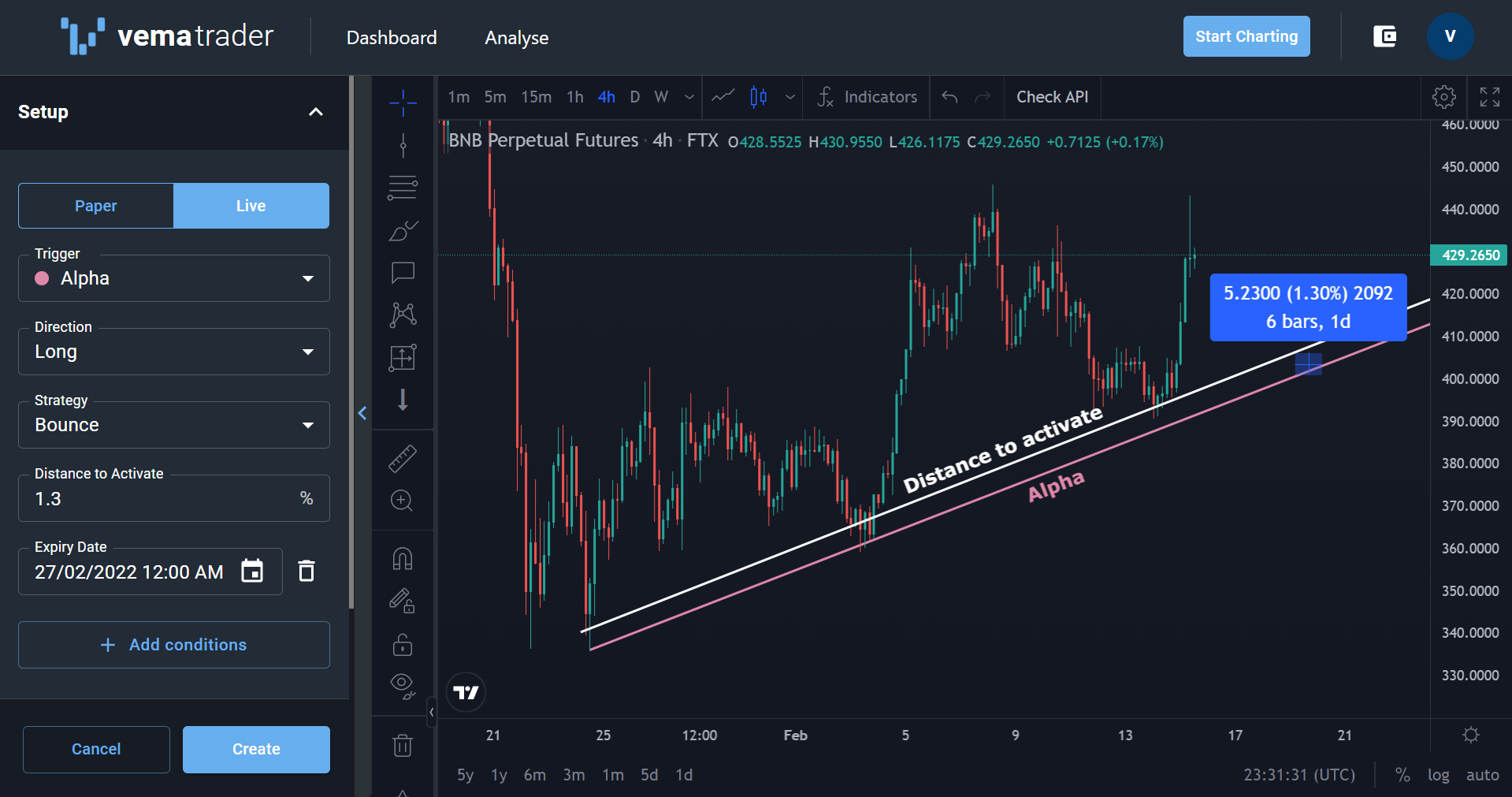Click the pink Alpha trigger color dot
The width and height of the screenshot is (1512, 797).
click(43, 278)
